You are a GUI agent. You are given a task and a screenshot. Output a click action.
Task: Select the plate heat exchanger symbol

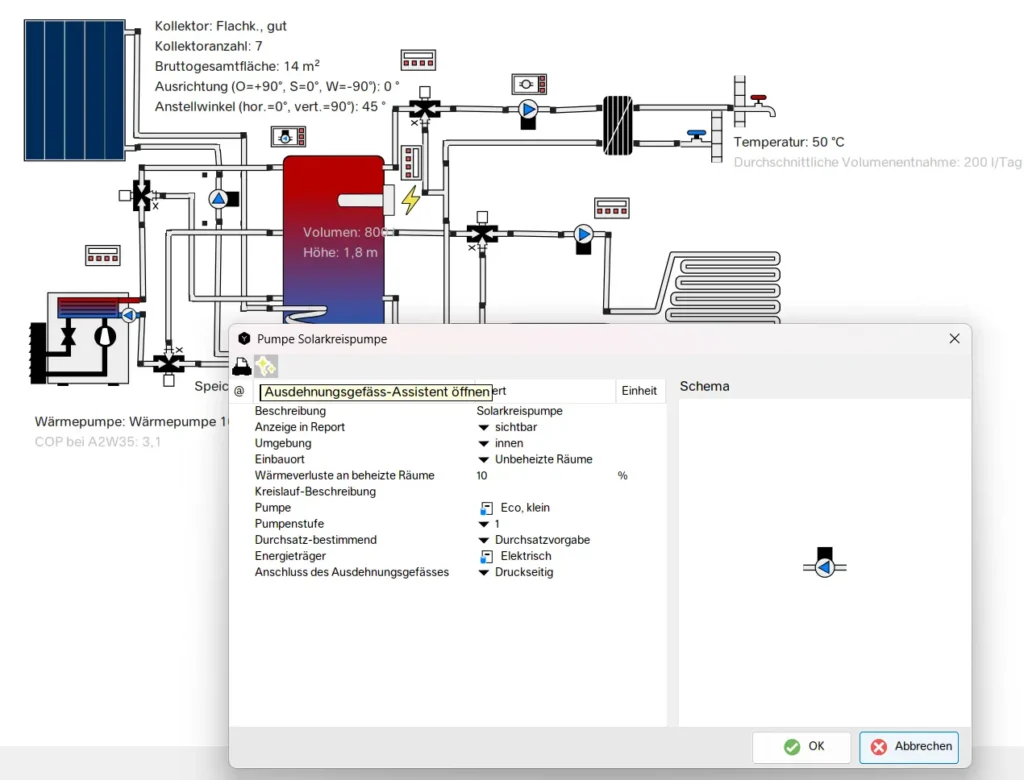(x=617, y=124)
